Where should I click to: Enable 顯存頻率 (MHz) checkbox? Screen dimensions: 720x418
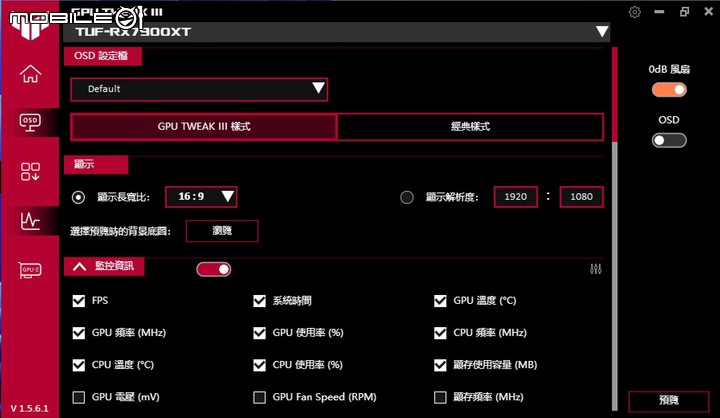440,397
